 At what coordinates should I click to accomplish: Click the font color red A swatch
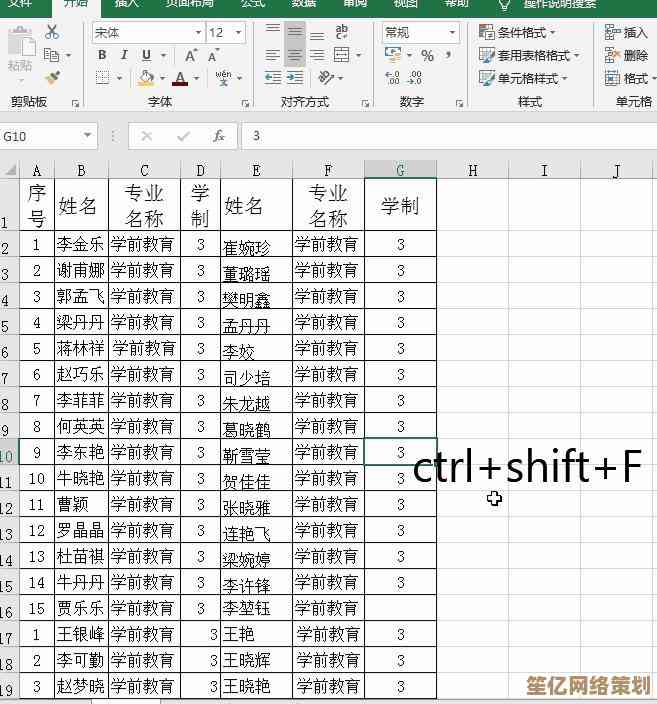pos(180,78)
